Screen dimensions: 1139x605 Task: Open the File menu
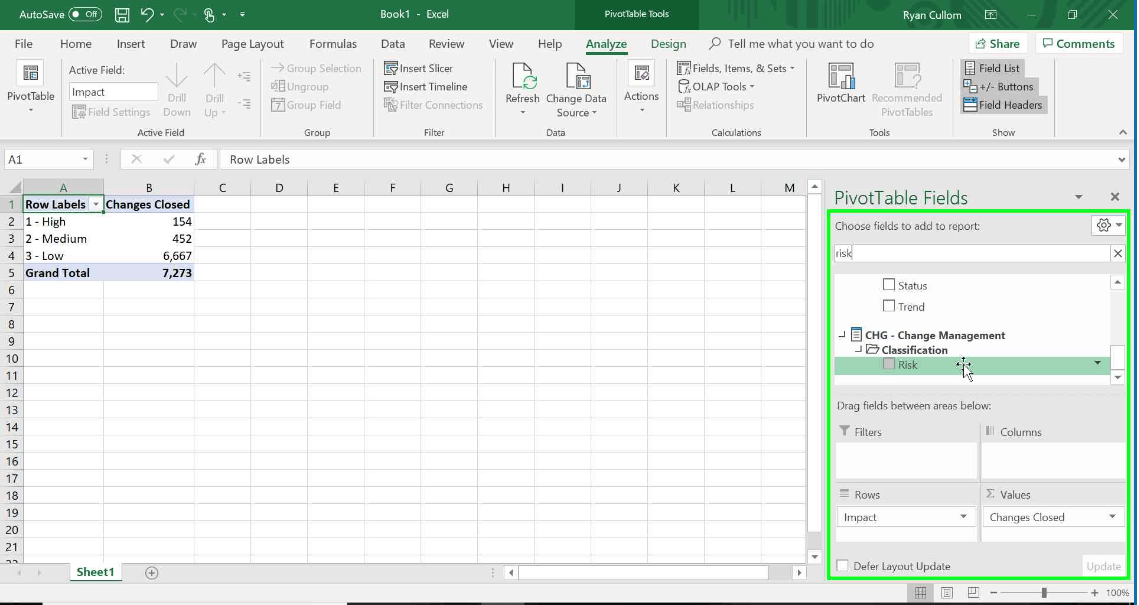23,44
